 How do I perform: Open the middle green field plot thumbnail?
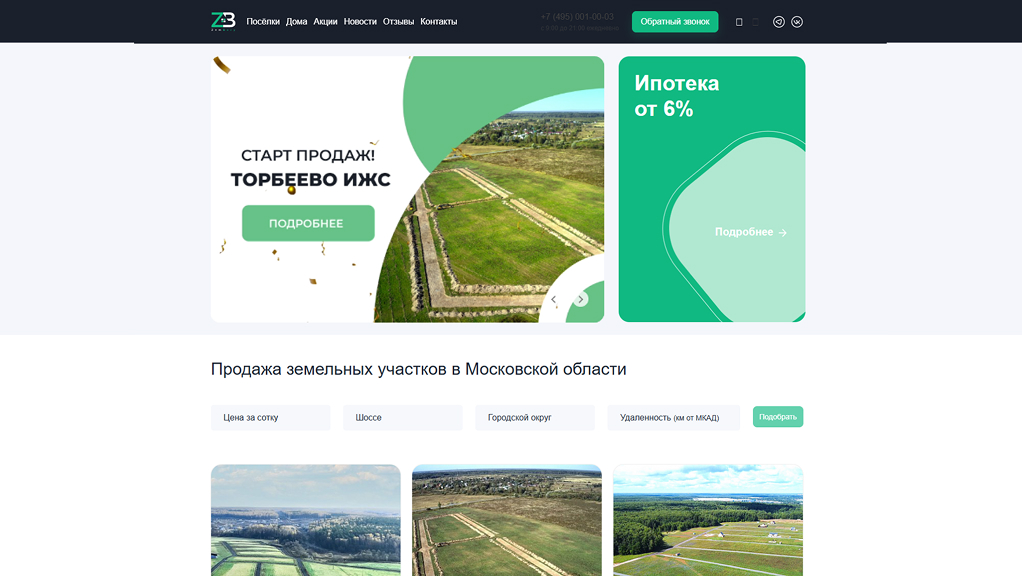coord(506,520)
